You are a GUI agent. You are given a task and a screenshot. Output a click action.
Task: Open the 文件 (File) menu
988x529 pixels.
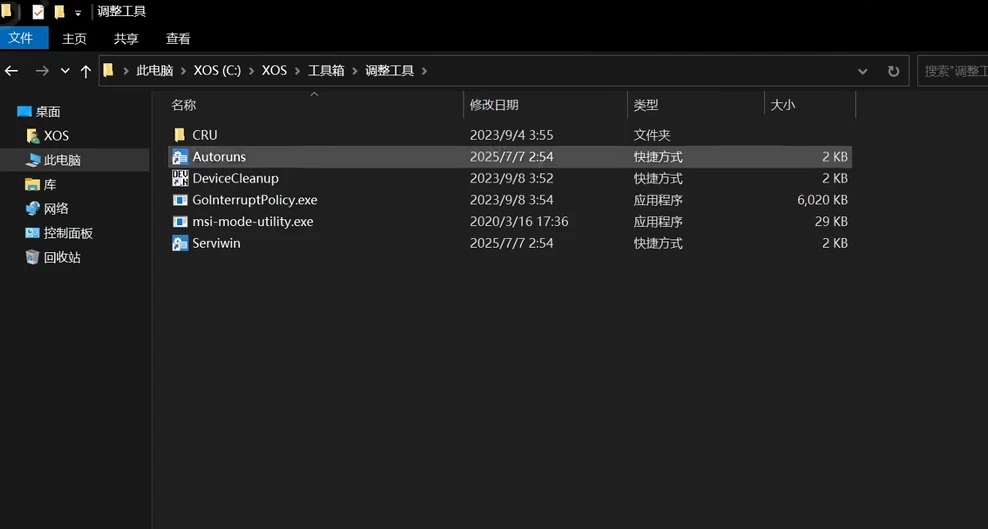pos(21,38)
